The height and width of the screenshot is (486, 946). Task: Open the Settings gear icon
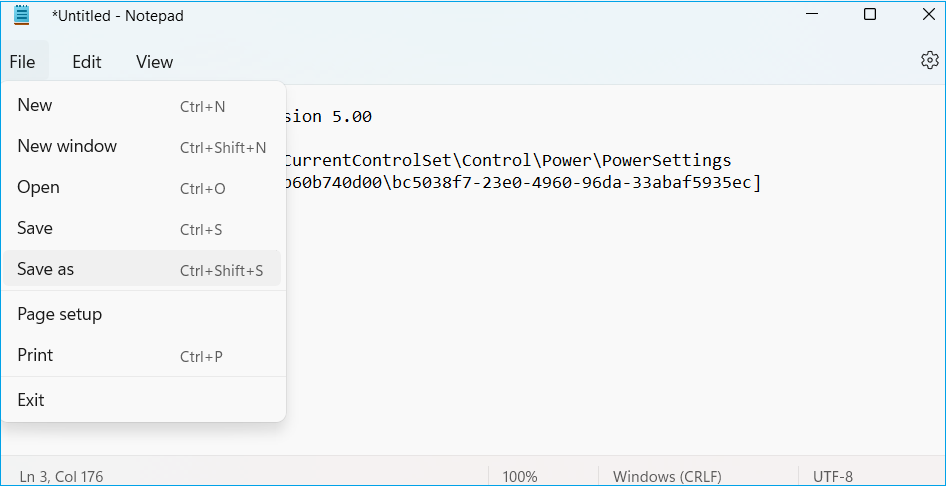point(930,60)
